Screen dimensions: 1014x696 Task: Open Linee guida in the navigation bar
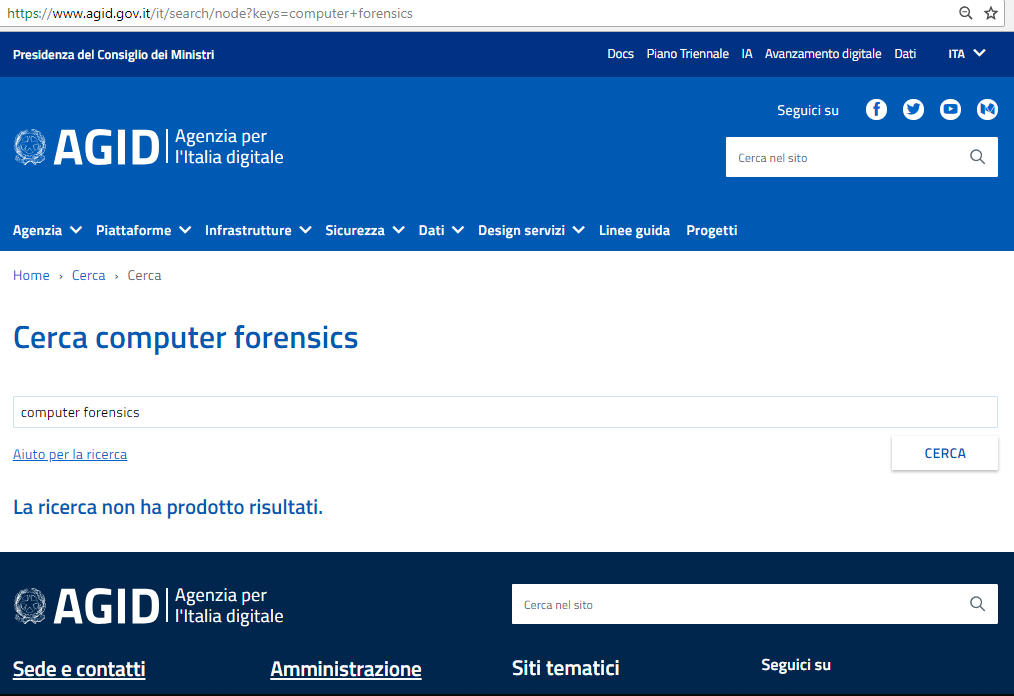click(x=634, y=230)
